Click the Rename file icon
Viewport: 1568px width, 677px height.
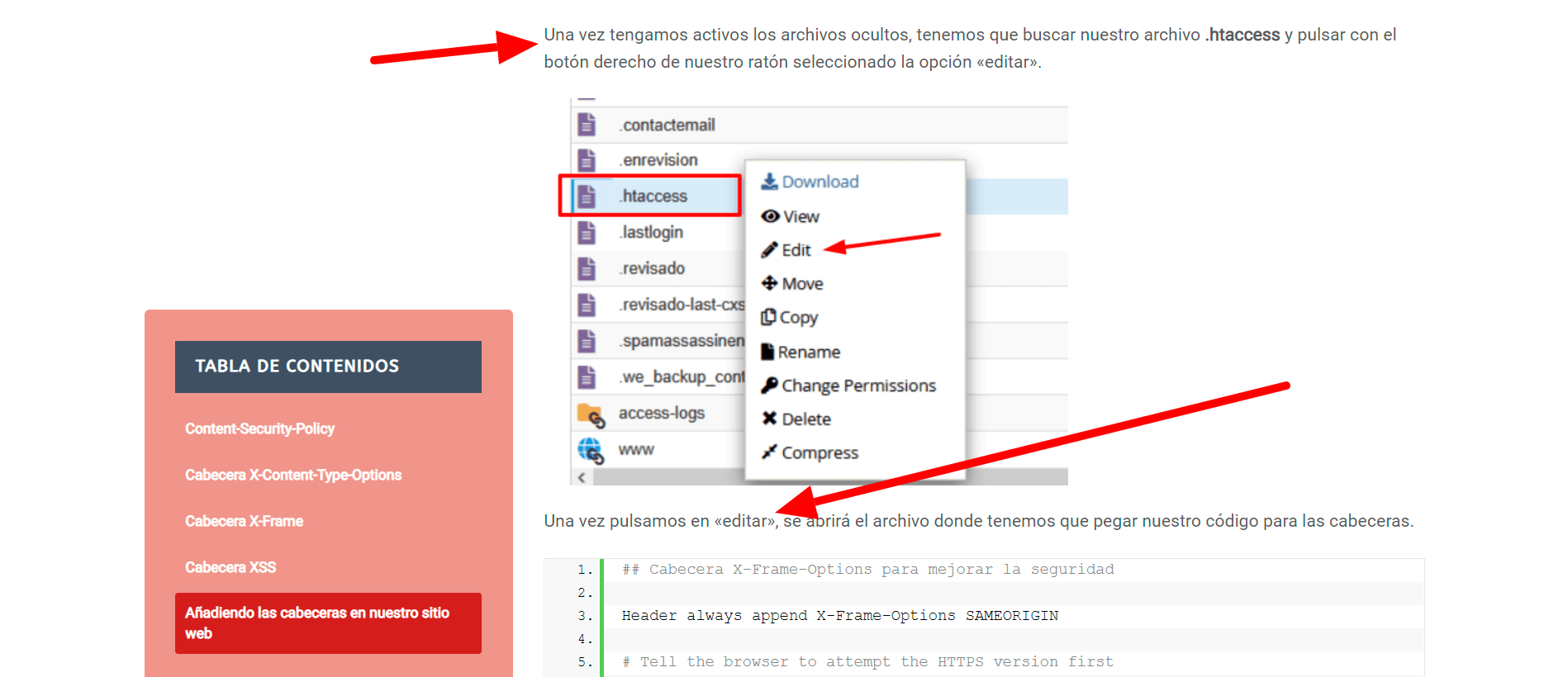coord(767,352)
